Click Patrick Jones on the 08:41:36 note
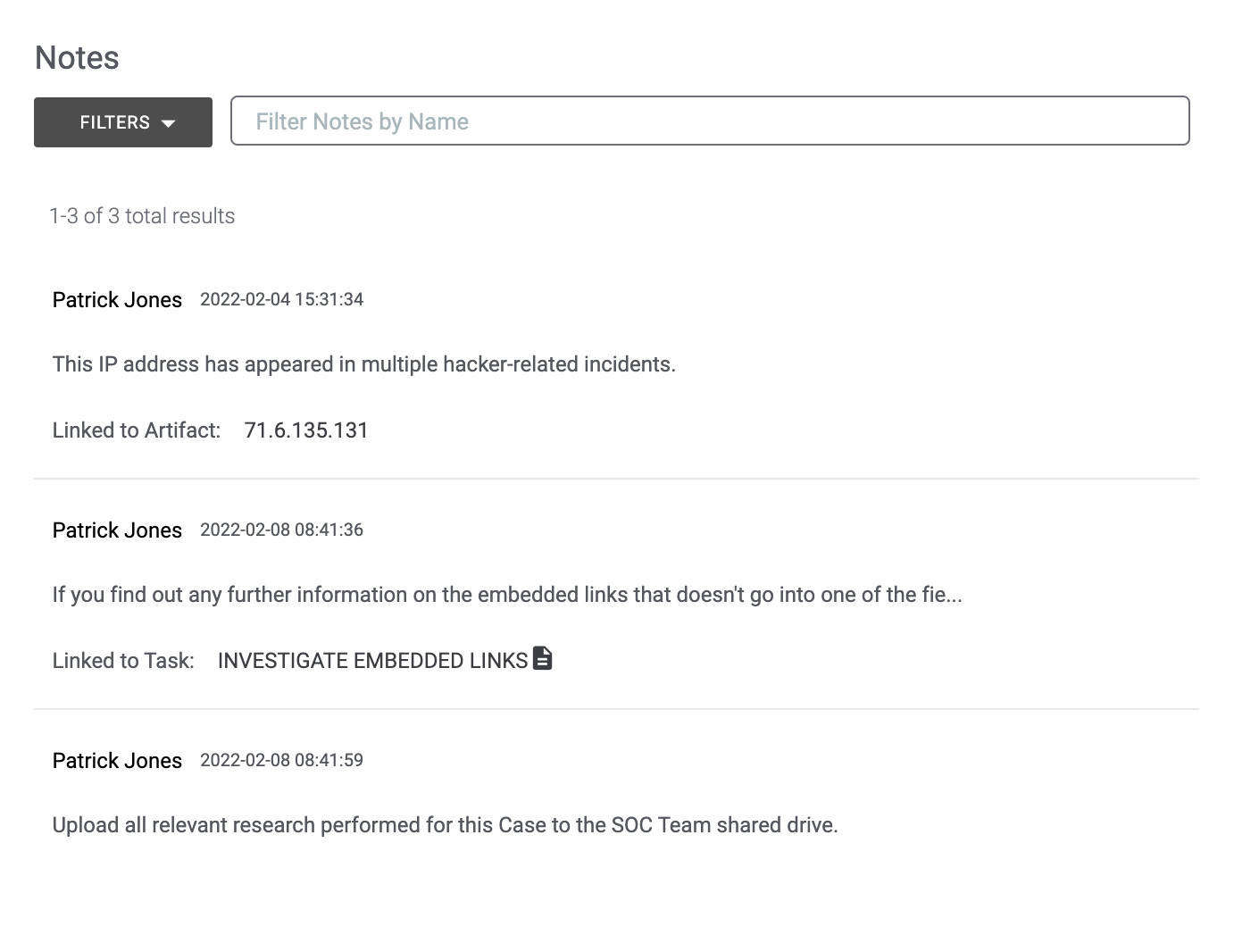 pyautogui.click(x=117, y=530)
